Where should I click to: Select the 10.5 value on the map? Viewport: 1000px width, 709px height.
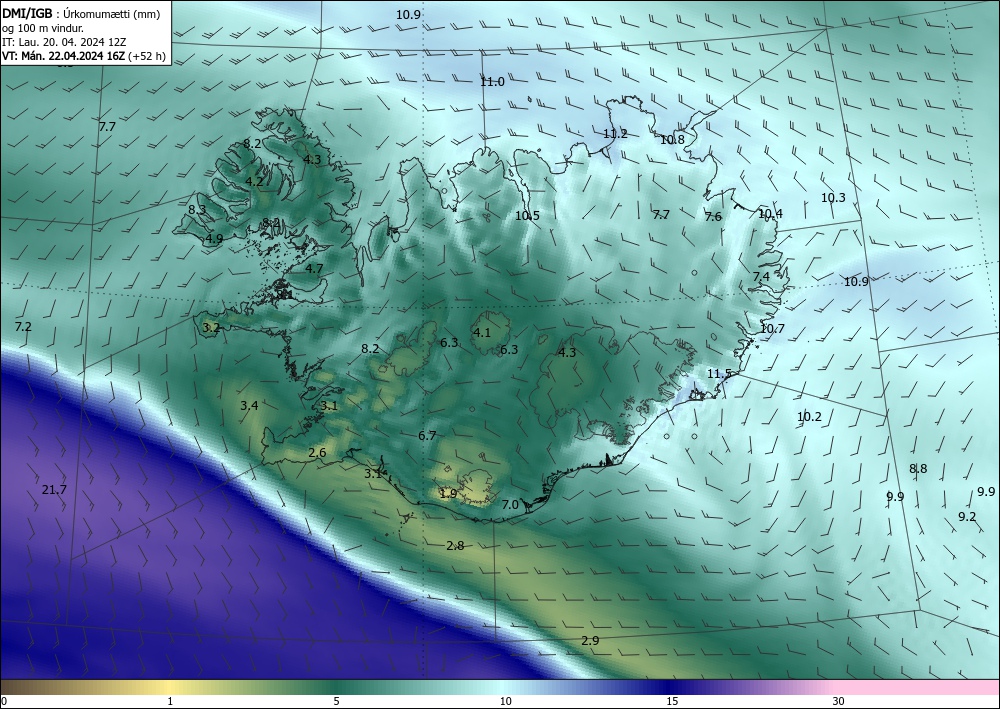pyautogui.click(x=527, y=216)
